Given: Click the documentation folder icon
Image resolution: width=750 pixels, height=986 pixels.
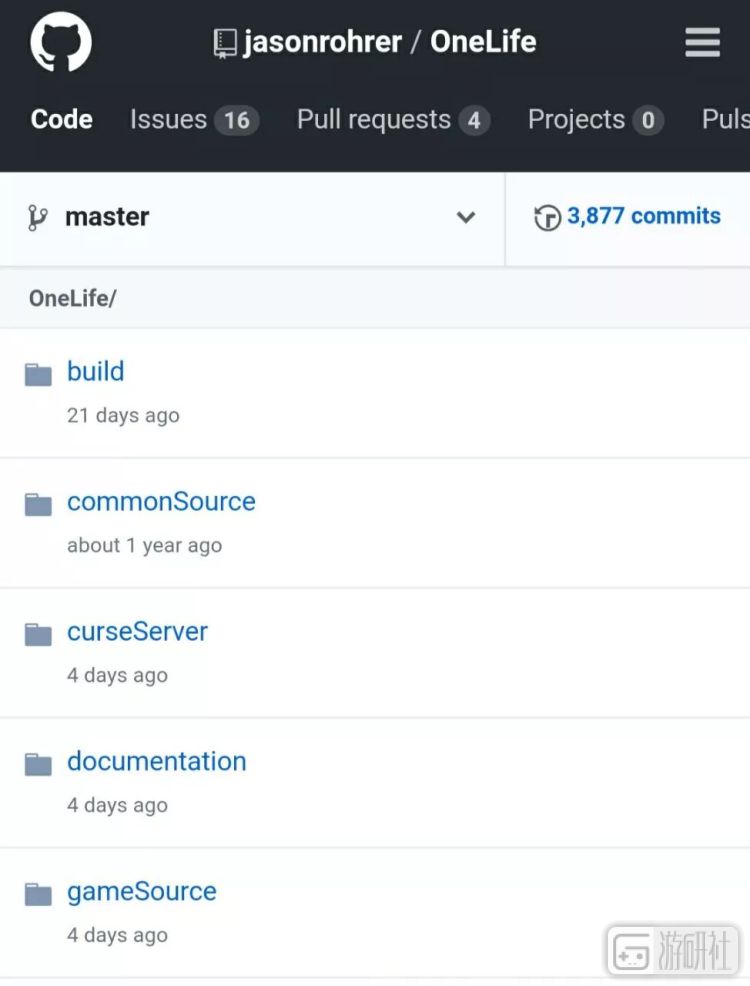Looking at the screenshot, I should pyautogui.click(x=38, y=765).
